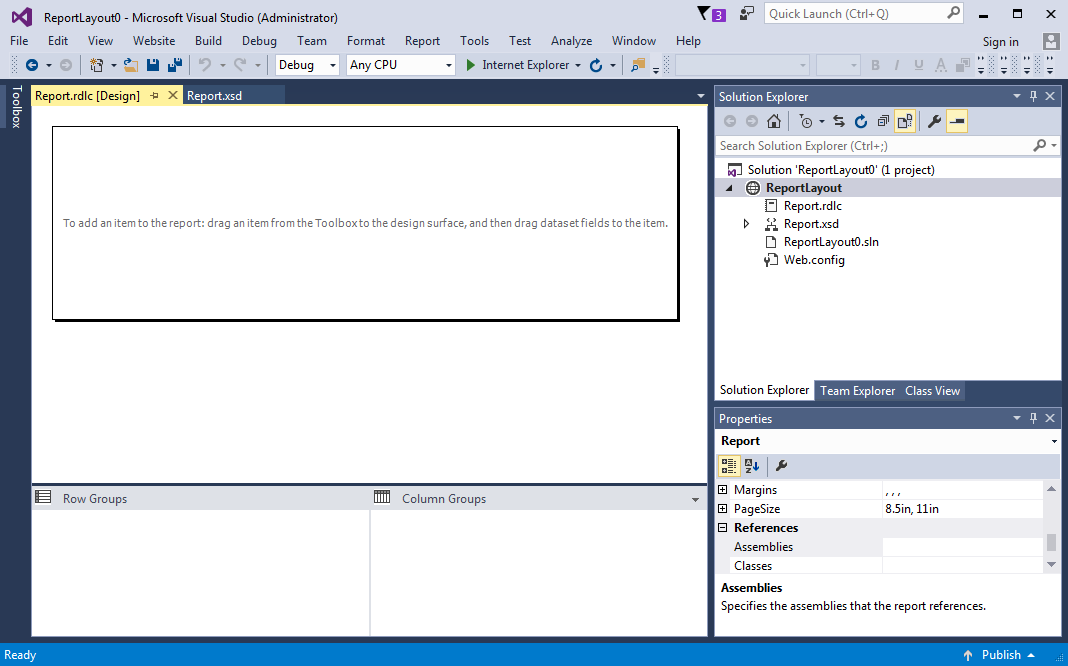Click the Collapse All icon in Solution Explorer
The height and width of the screenshot is (666, 1068).
[x=883, y=121]
